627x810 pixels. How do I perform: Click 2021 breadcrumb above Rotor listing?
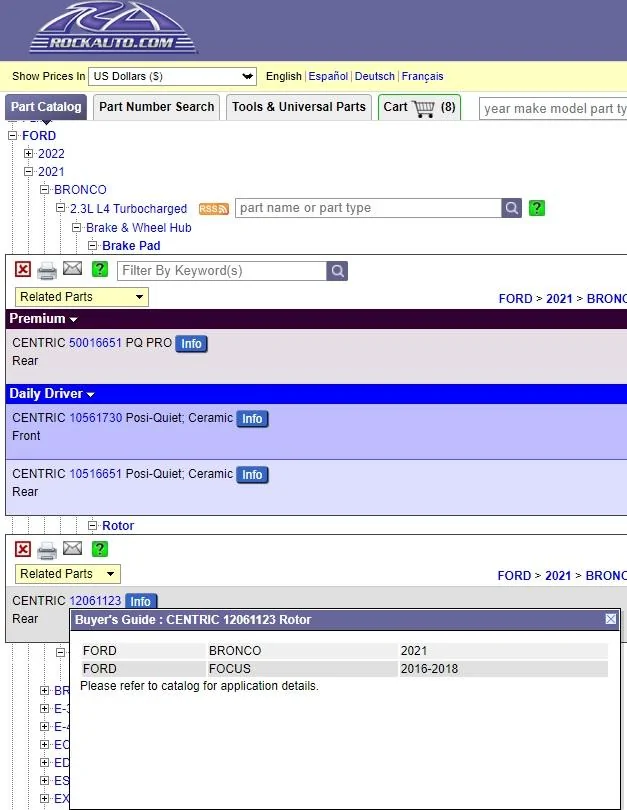tap(558, 575)
